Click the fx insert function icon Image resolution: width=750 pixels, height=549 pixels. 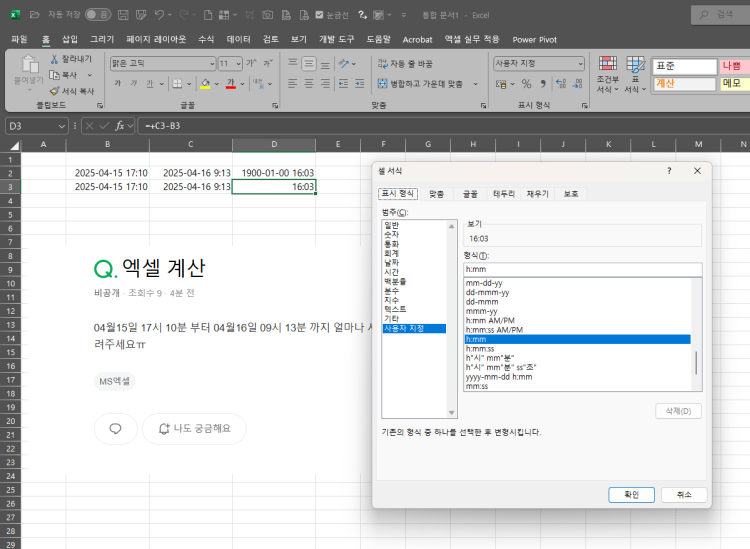(x=118, y=125)
